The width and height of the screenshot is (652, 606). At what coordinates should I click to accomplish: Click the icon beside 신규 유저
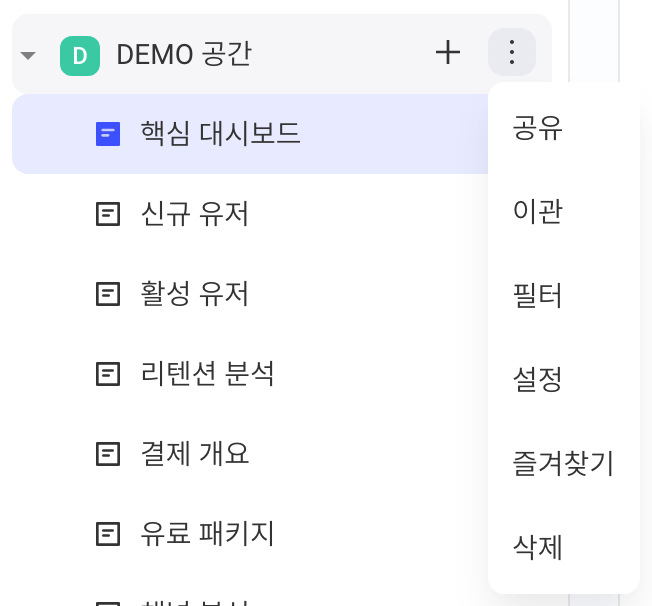tap(108, 214)
